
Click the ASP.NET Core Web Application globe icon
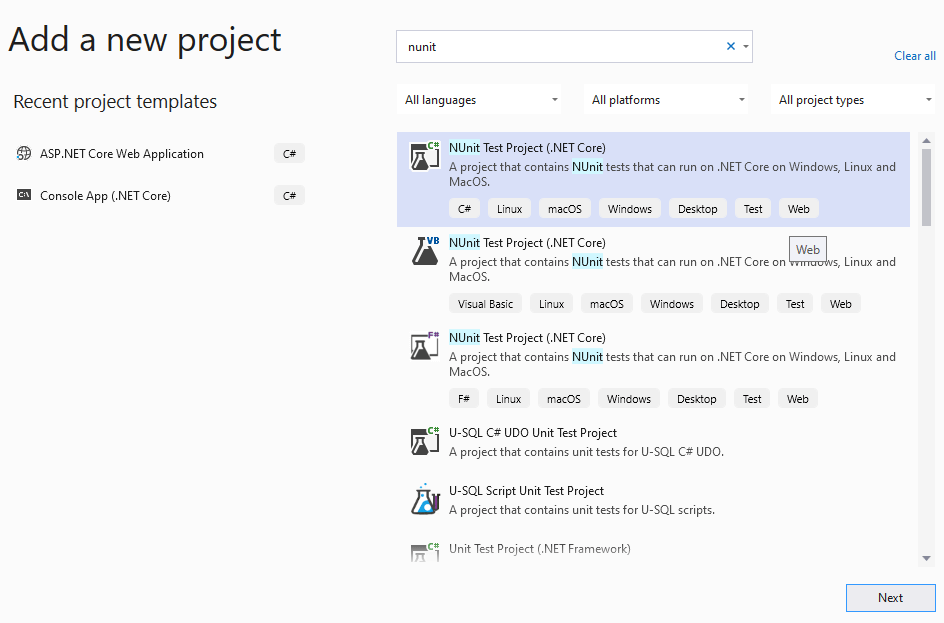[x=24, y=154]
